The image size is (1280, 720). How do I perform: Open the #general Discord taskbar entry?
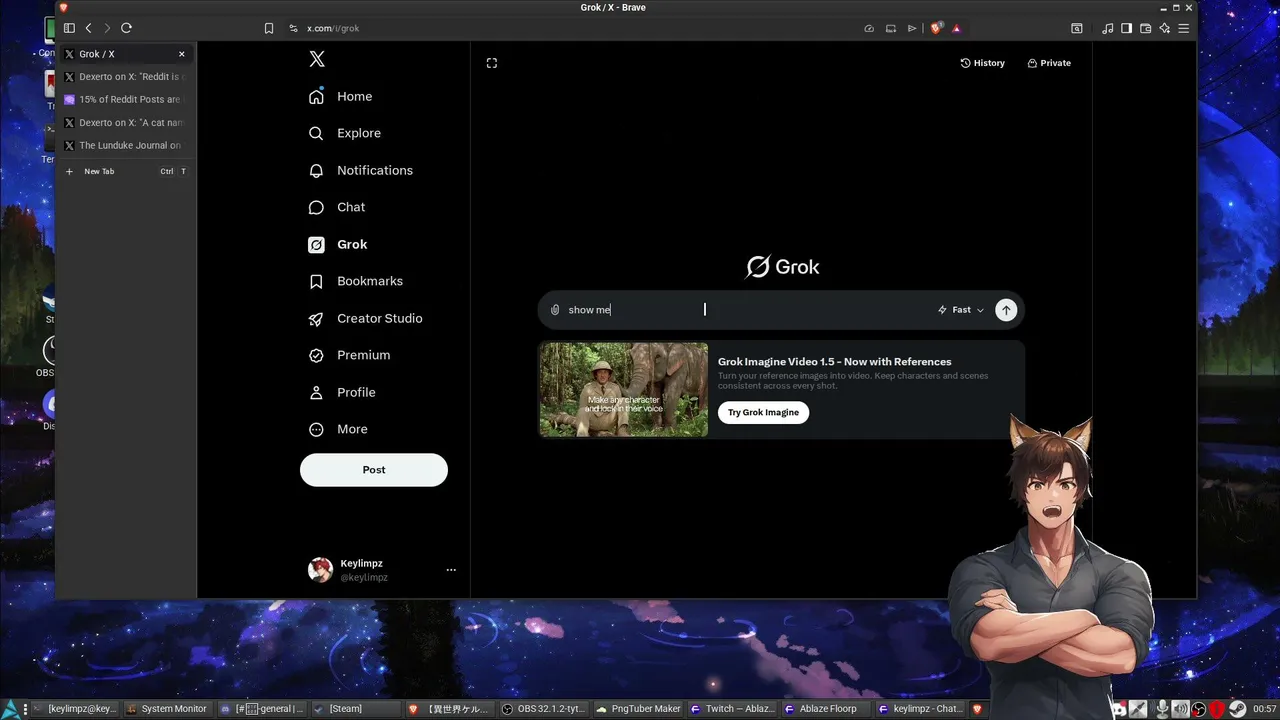tap(260, 709)
